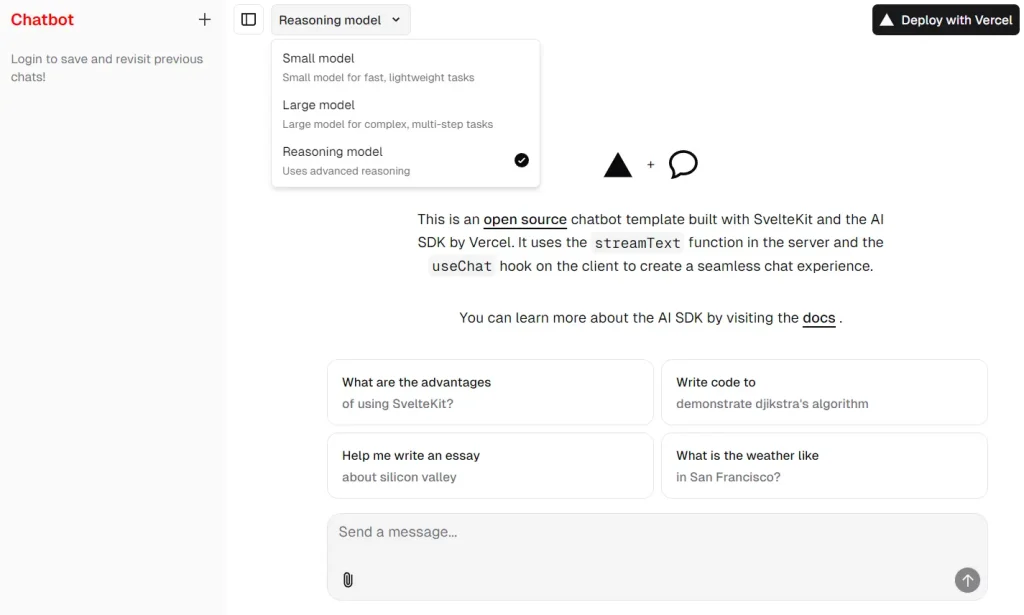Start a new chat with the plus icon
The image size is (1024, 615).
(x=204, y=19)
